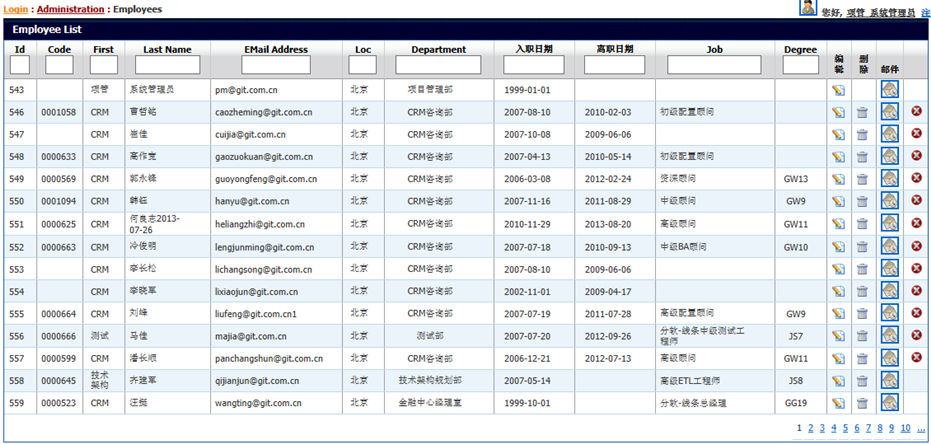Open the mail icon for employee 549
The height and width of the screenshot is (444, 931).
coord(889,179)
